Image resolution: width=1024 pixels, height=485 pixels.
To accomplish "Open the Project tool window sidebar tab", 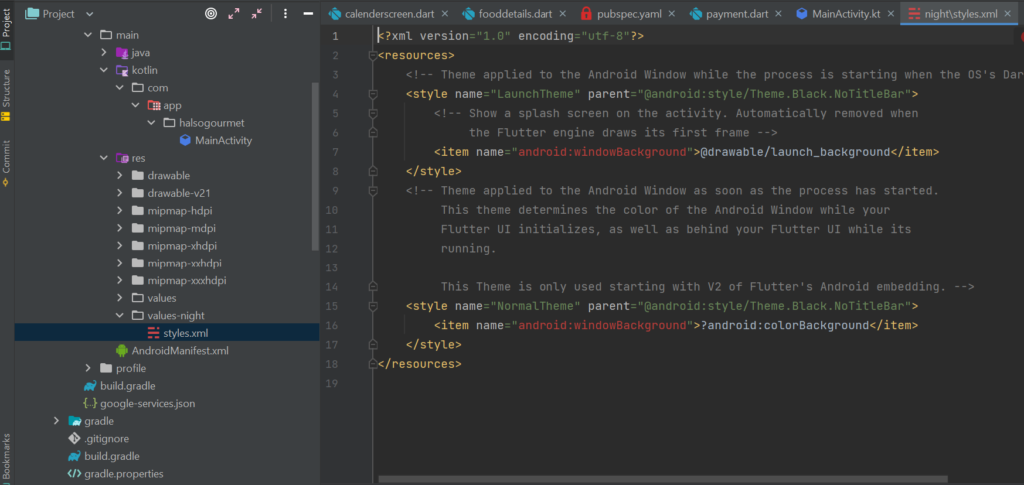I will tap(6, 28).
